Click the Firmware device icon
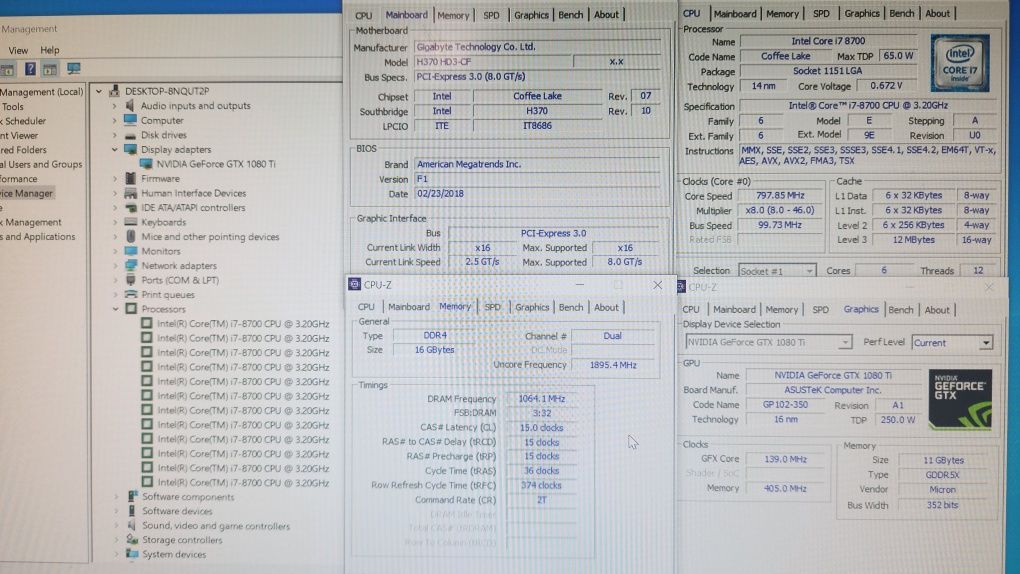Screen dimensions: 1020x574 [x=130, y=178]
